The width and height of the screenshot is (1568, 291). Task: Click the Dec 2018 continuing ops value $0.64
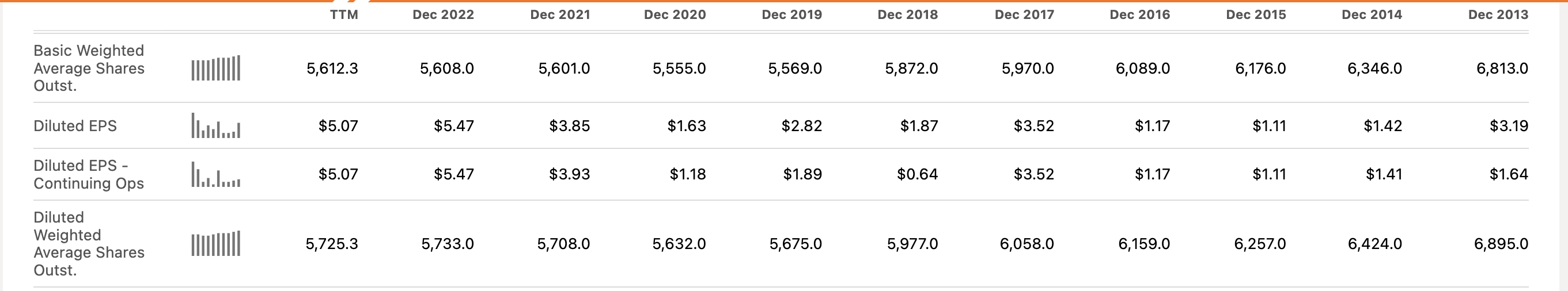916,174
